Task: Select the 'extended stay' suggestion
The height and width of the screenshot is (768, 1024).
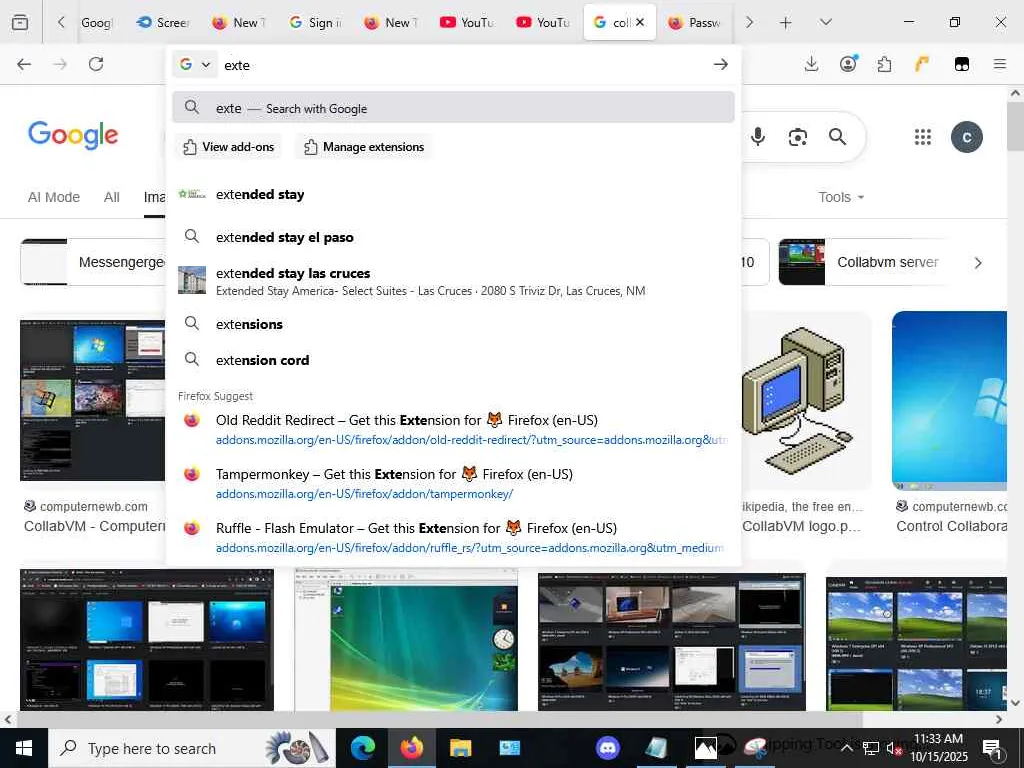Action: pyautogui.click(x=453, y=195)
